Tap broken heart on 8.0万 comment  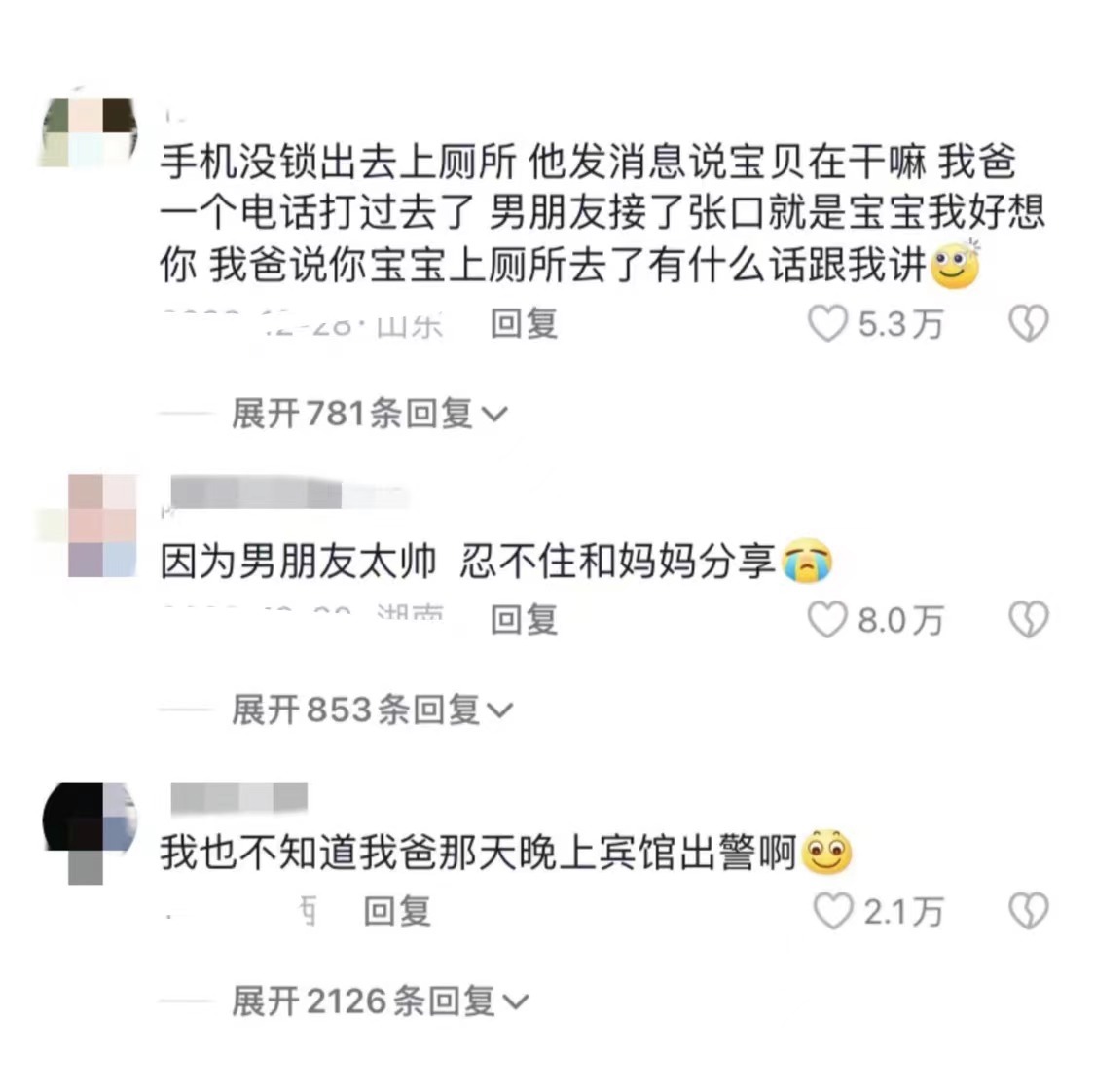tap(1029, 620)
